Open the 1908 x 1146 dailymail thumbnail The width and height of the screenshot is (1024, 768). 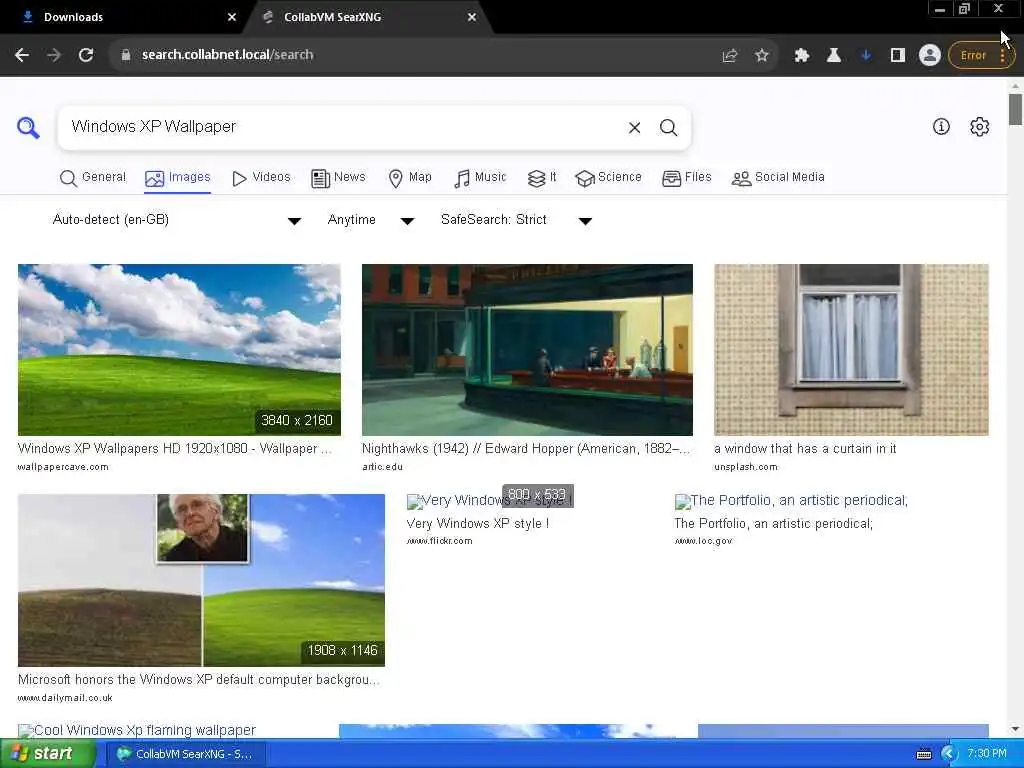pyautogui.click(x=201, y=580)
